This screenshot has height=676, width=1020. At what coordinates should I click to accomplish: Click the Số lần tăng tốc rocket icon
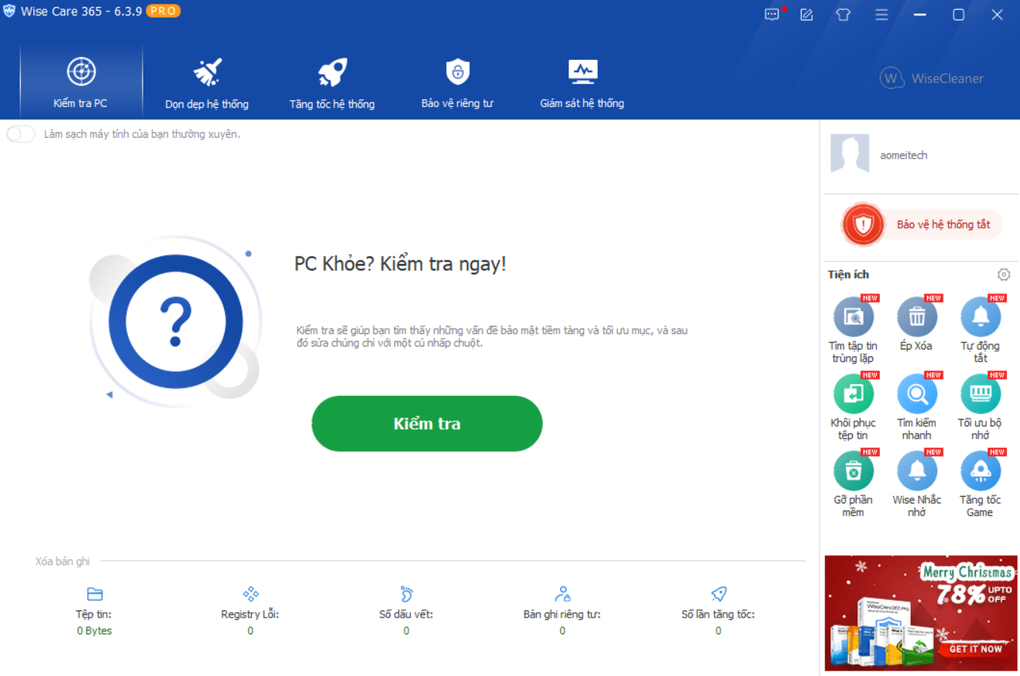(719, 593)
